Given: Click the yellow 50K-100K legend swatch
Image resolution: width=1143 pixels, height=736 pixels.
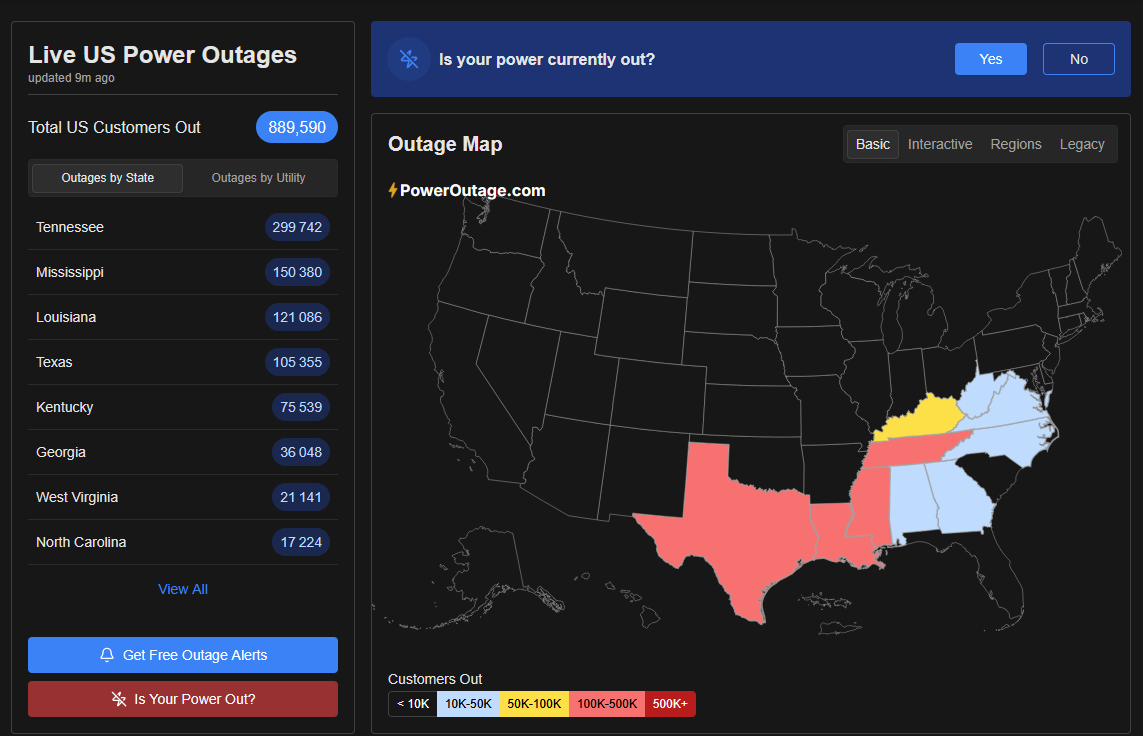Looking at the screenshot, I should click(534, 703).
